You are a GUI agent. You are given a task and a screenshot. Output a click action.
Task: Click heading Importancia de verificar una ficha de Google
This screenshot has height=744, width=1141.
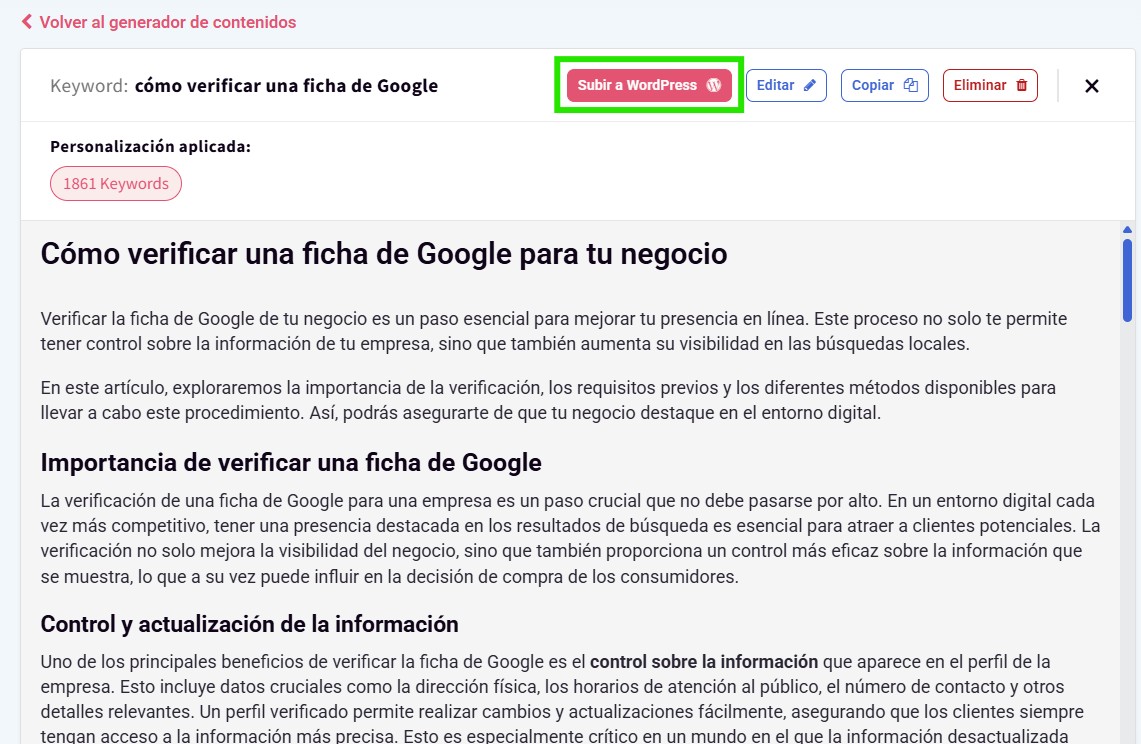coord(291,462)
